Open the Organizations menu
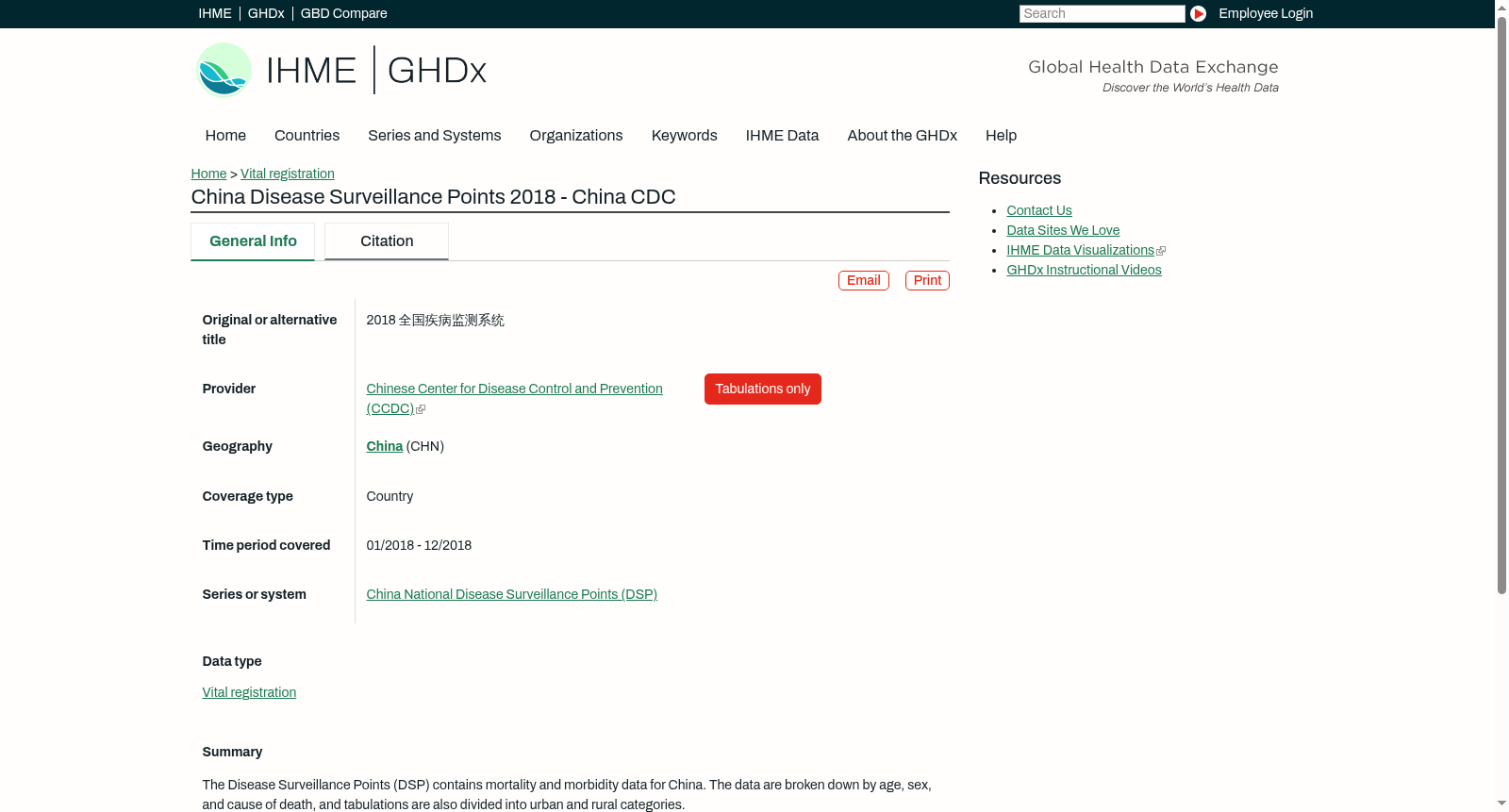Viewport: 1509px width, 812px height. coord(576,136)
